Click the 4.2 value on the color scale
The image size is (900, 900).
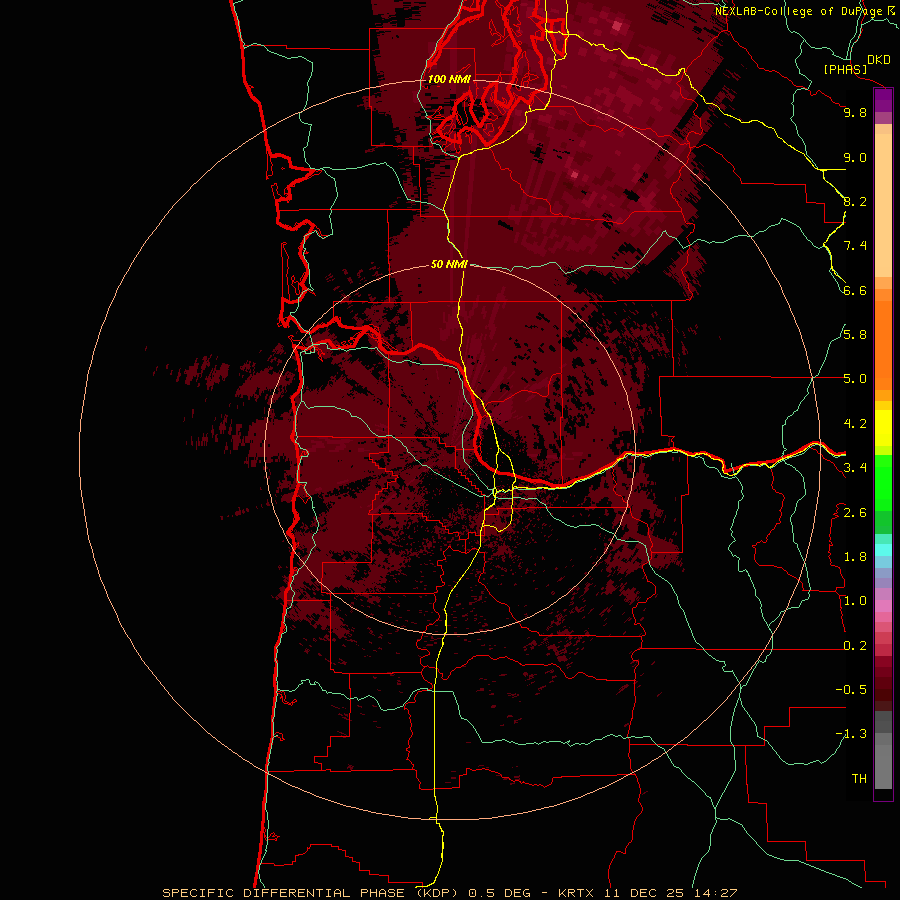coord(855,424)
